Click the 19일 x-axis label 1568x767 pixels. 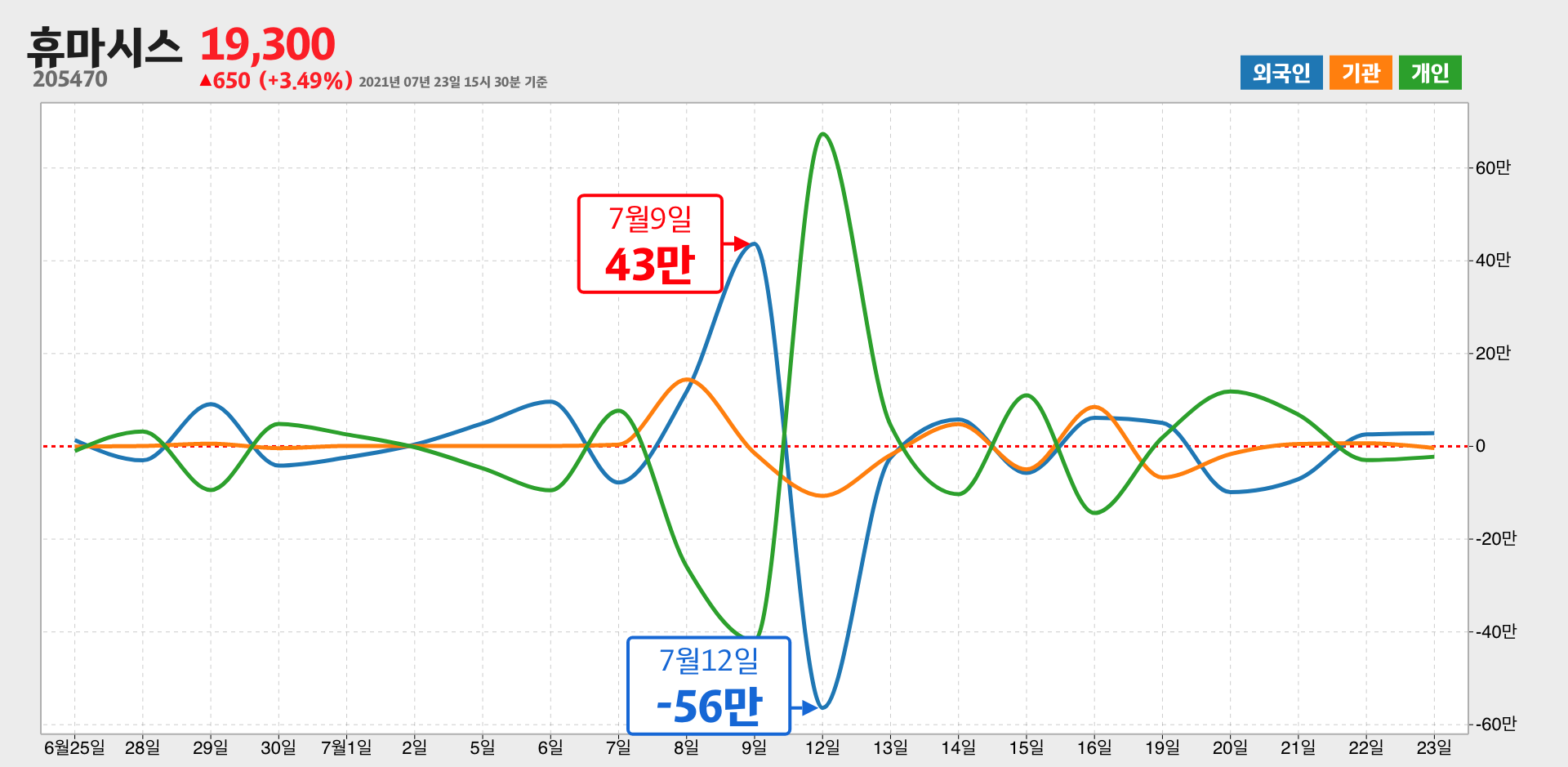[1162, 747]
